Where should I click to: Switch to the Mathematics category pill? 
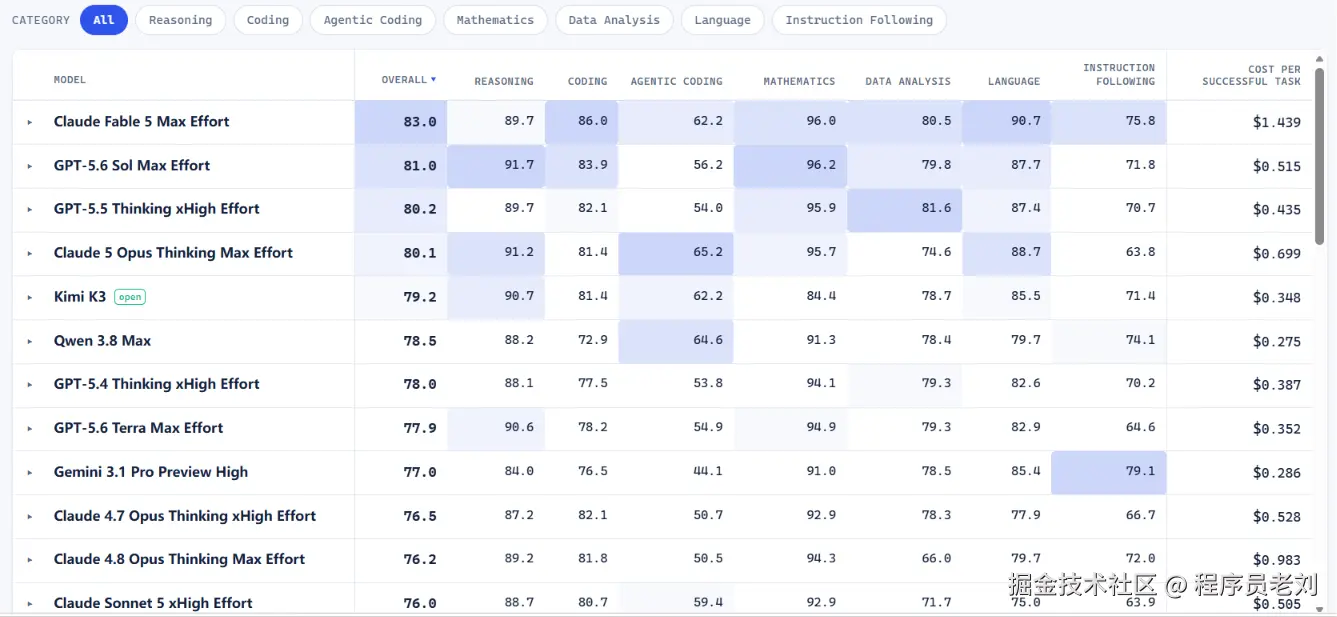tap(495, 20)
